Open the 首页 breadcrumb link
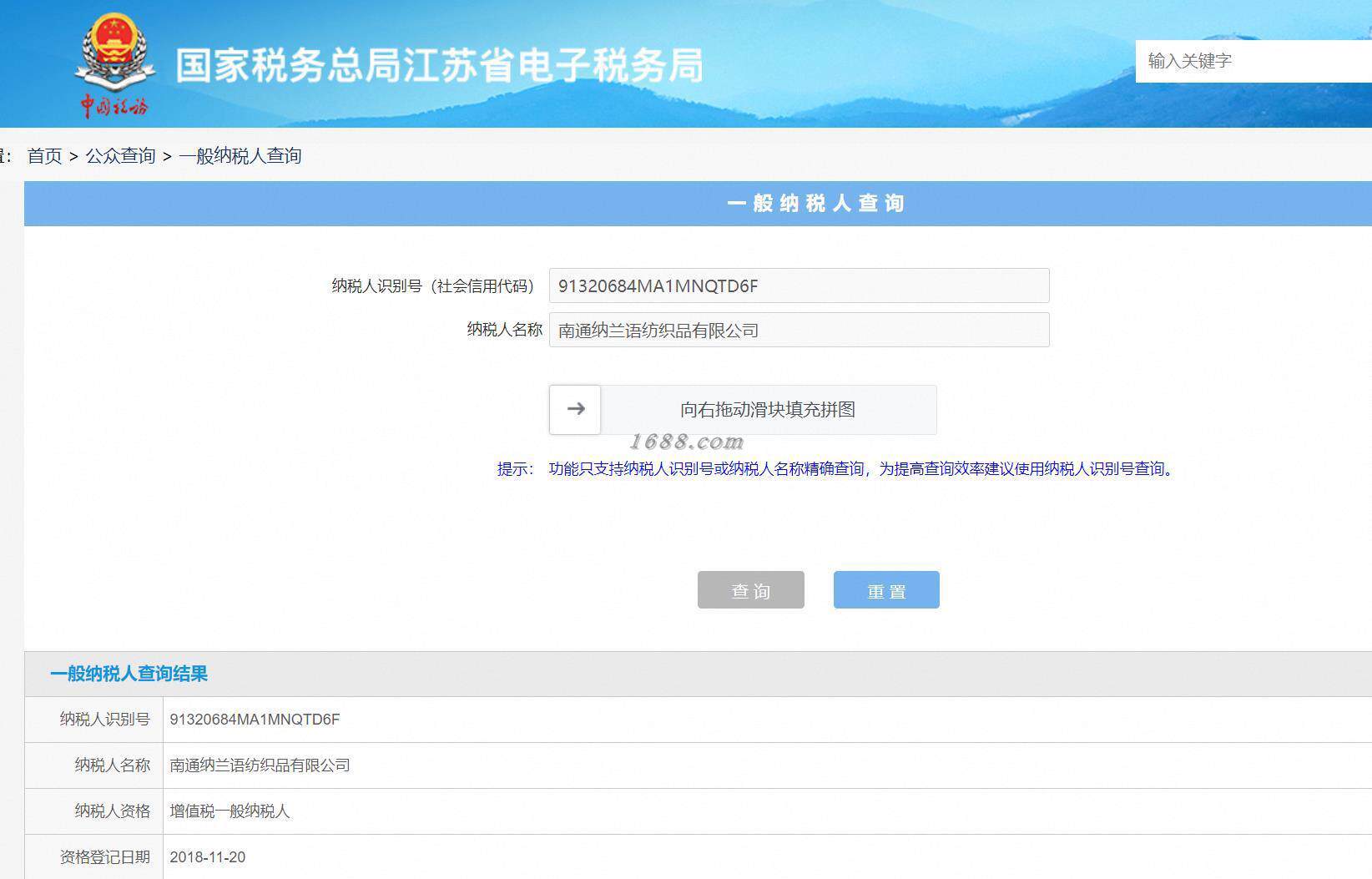 (x=45, y=156)
